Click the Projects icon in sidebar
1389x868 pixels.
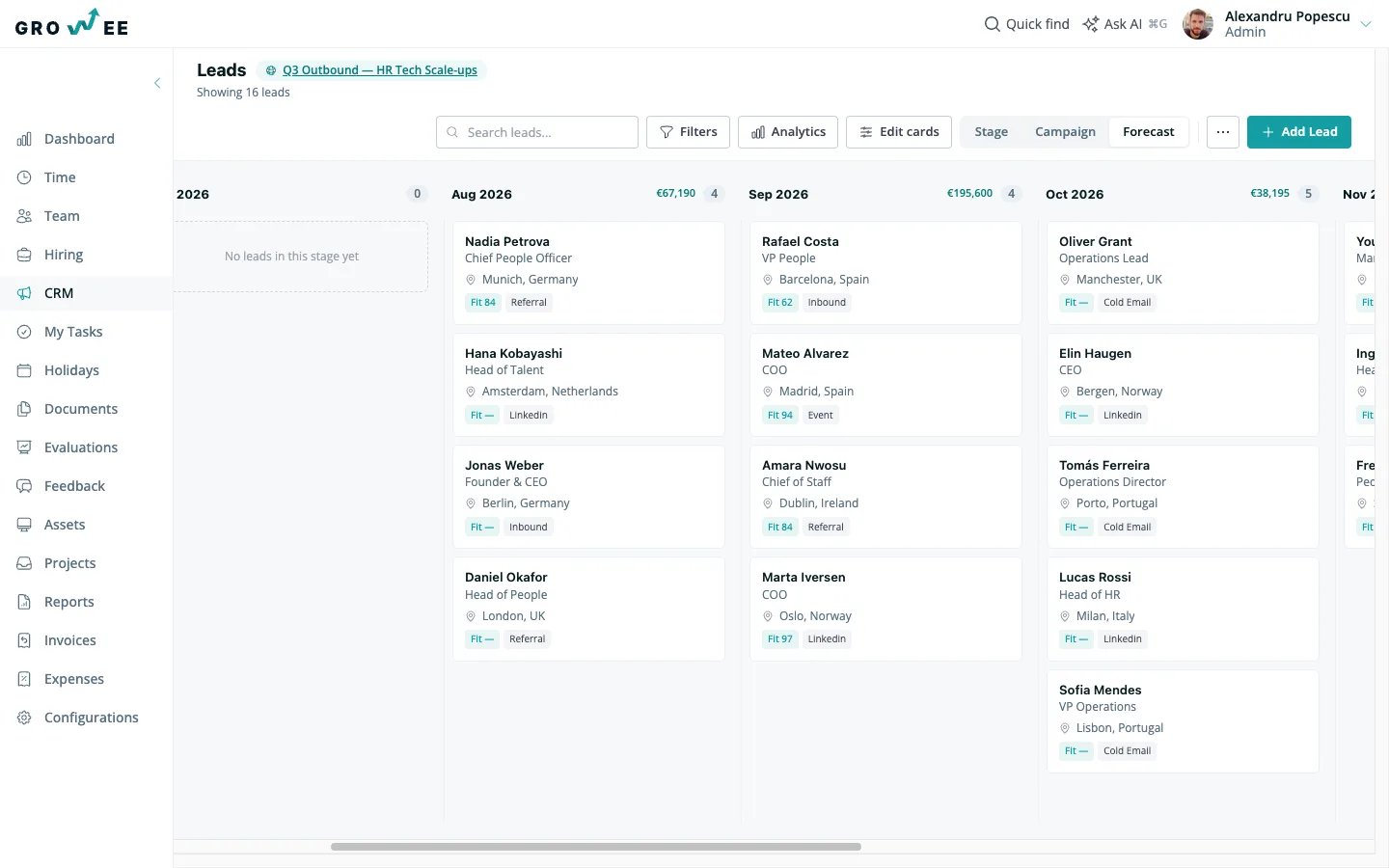coord(24,563)
